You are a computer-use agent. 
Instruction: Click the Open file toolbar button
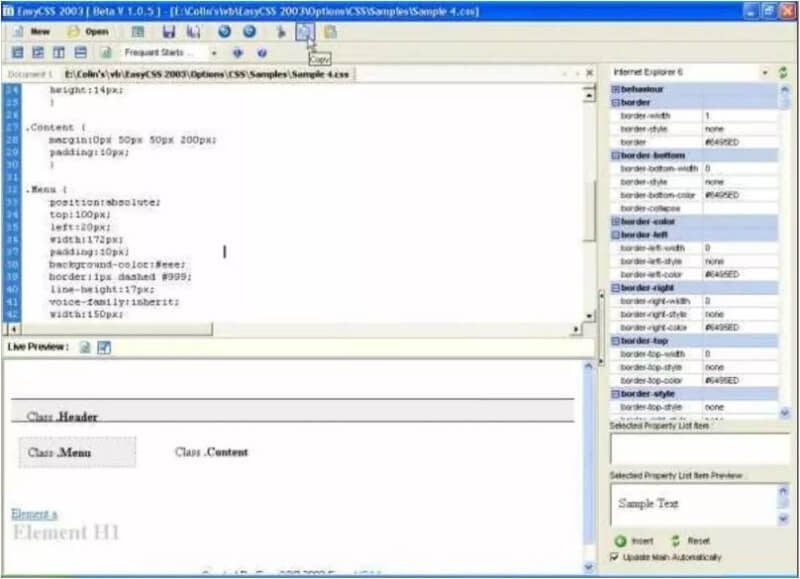88,32
